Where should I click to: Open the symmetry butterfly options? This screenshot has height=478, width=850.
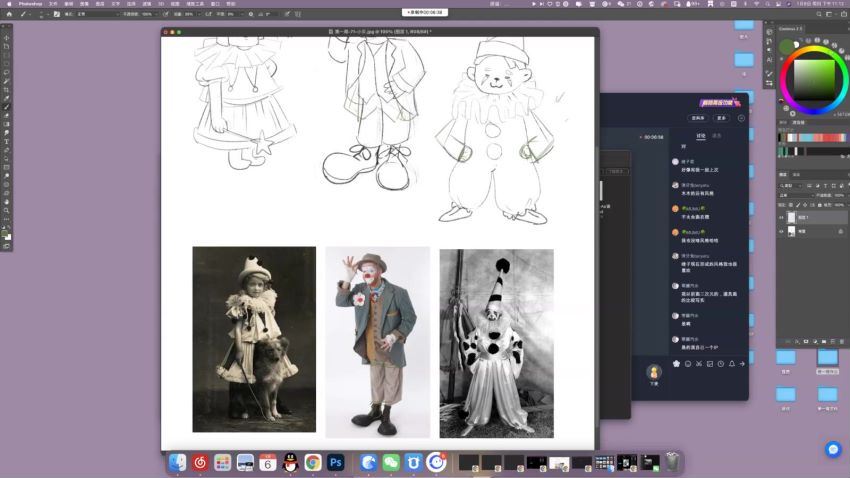coord(298,14)
